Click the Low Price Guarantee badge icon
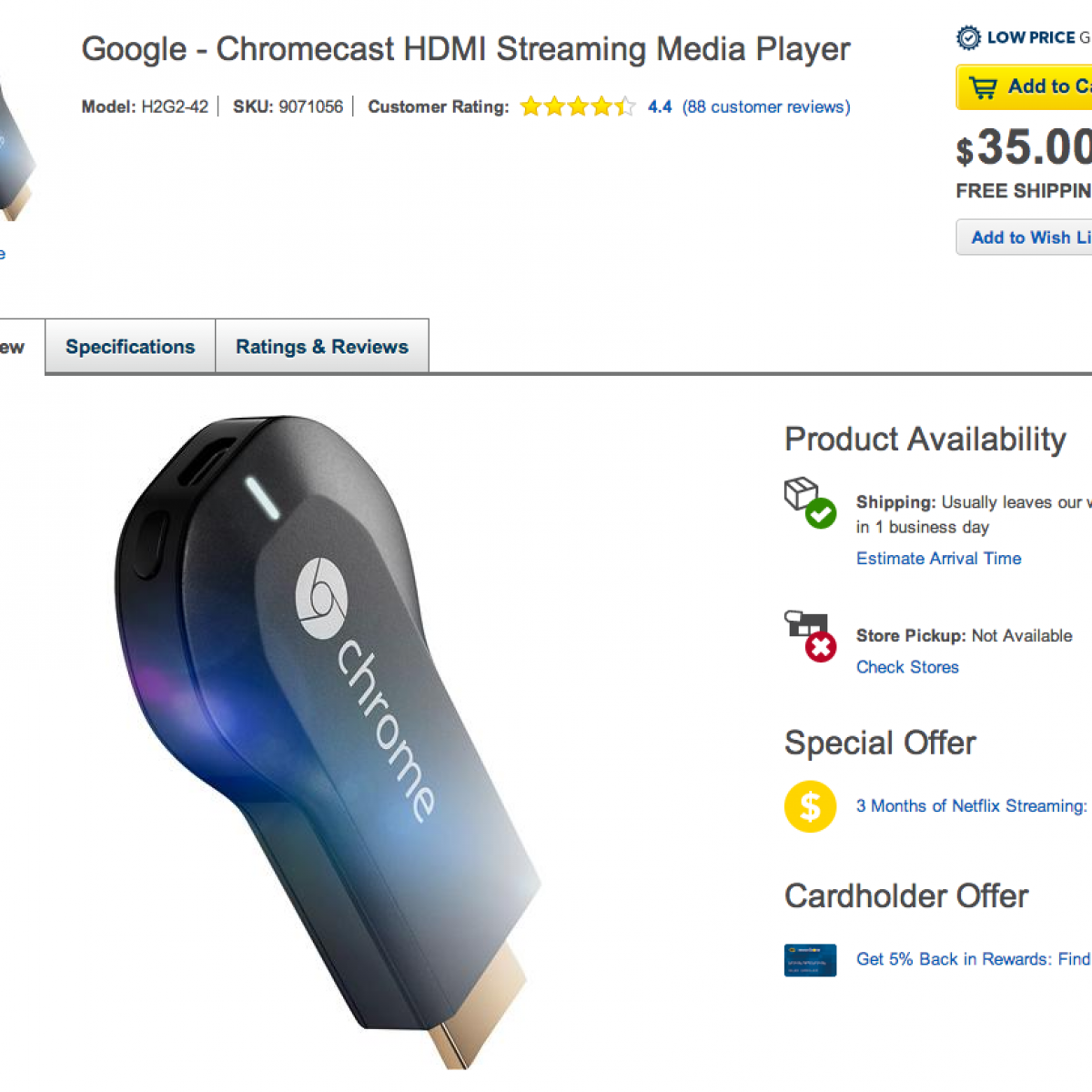This screenshot has height=1092, width=1092. tap(968, 37)
